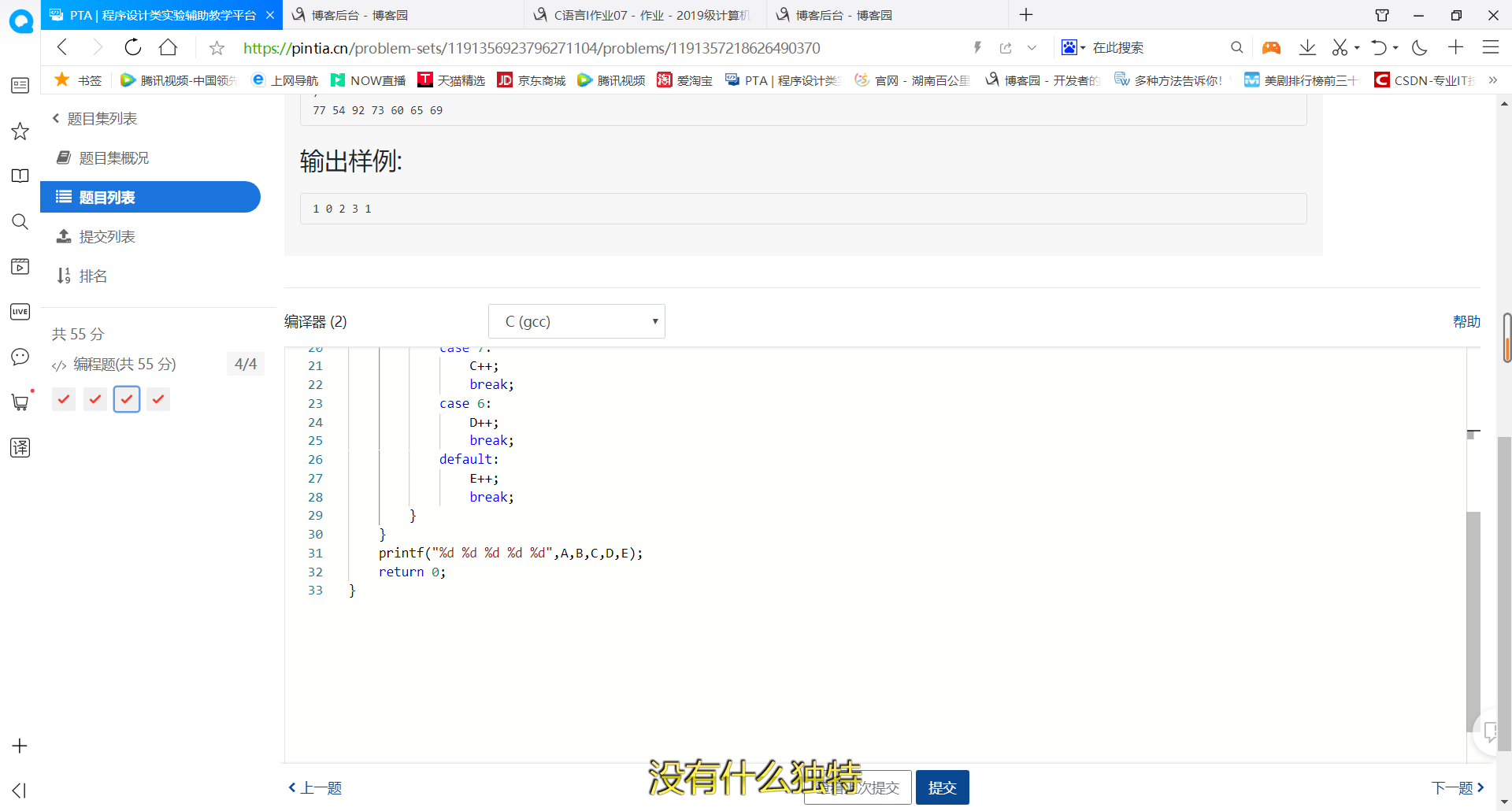Open the scissors screenshot tool
1512x811 pixels.
(x=1340, y=47)
